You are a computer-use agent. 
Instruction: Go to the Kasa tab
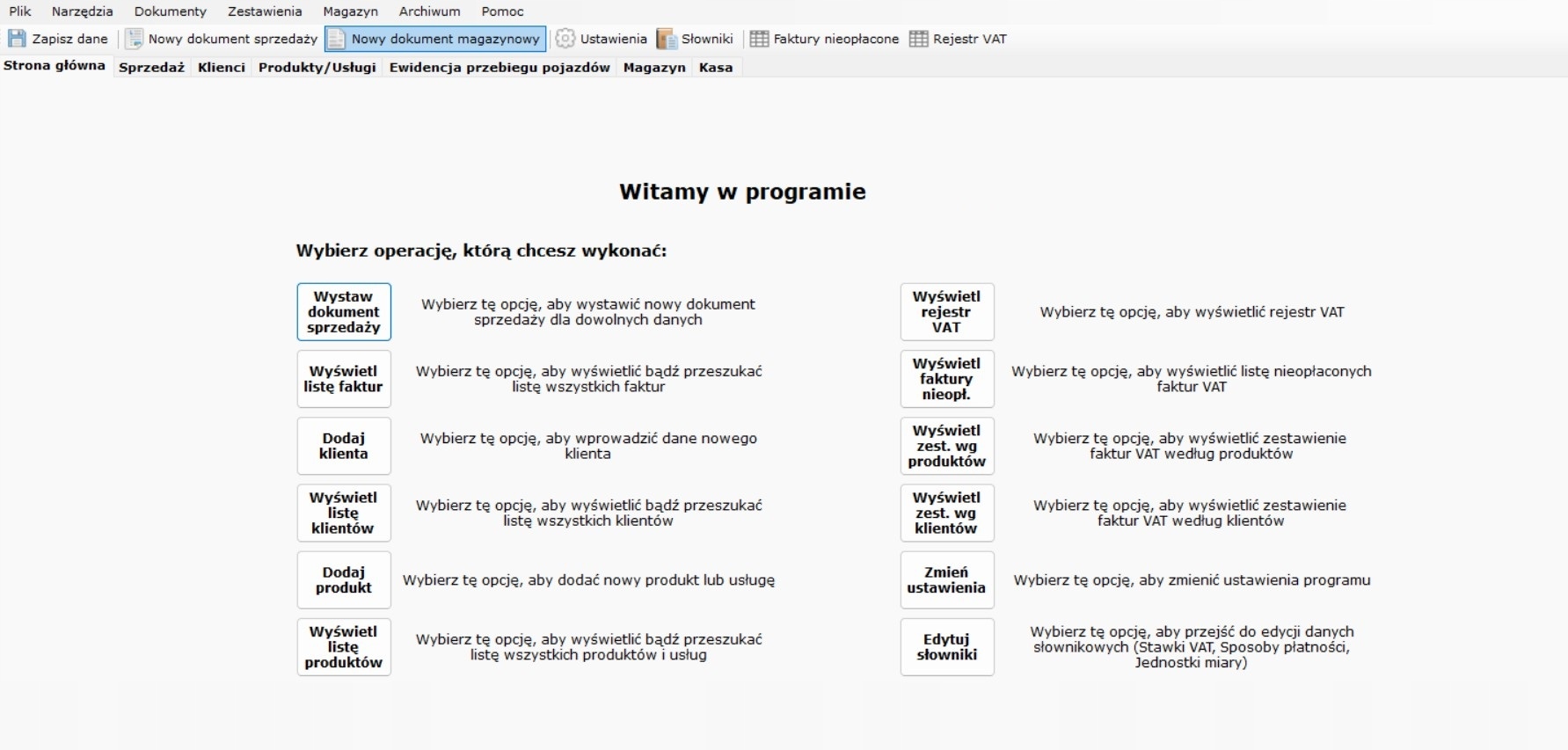[x=716, y=67]
